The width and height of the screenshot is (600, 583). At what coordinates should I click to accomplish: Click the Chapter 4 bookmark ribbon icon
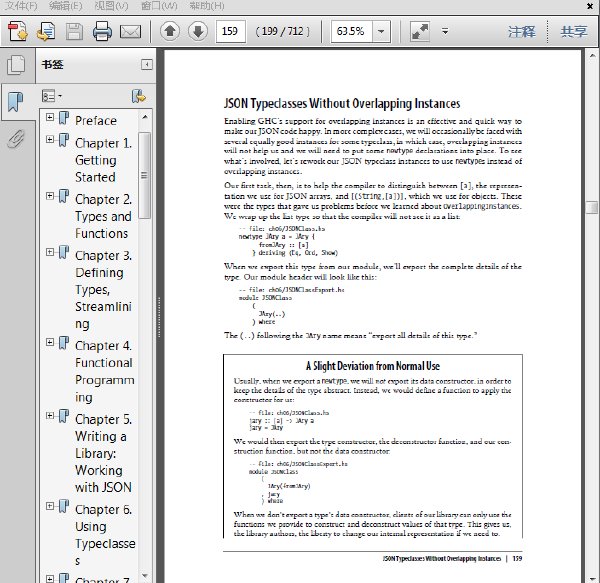[64, 342]
